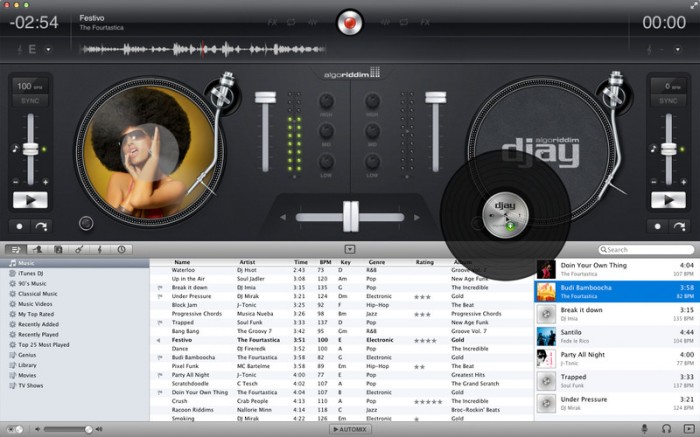700x437 pixels.
Task: Start recording with the red record button
Action: coord(350,22)
